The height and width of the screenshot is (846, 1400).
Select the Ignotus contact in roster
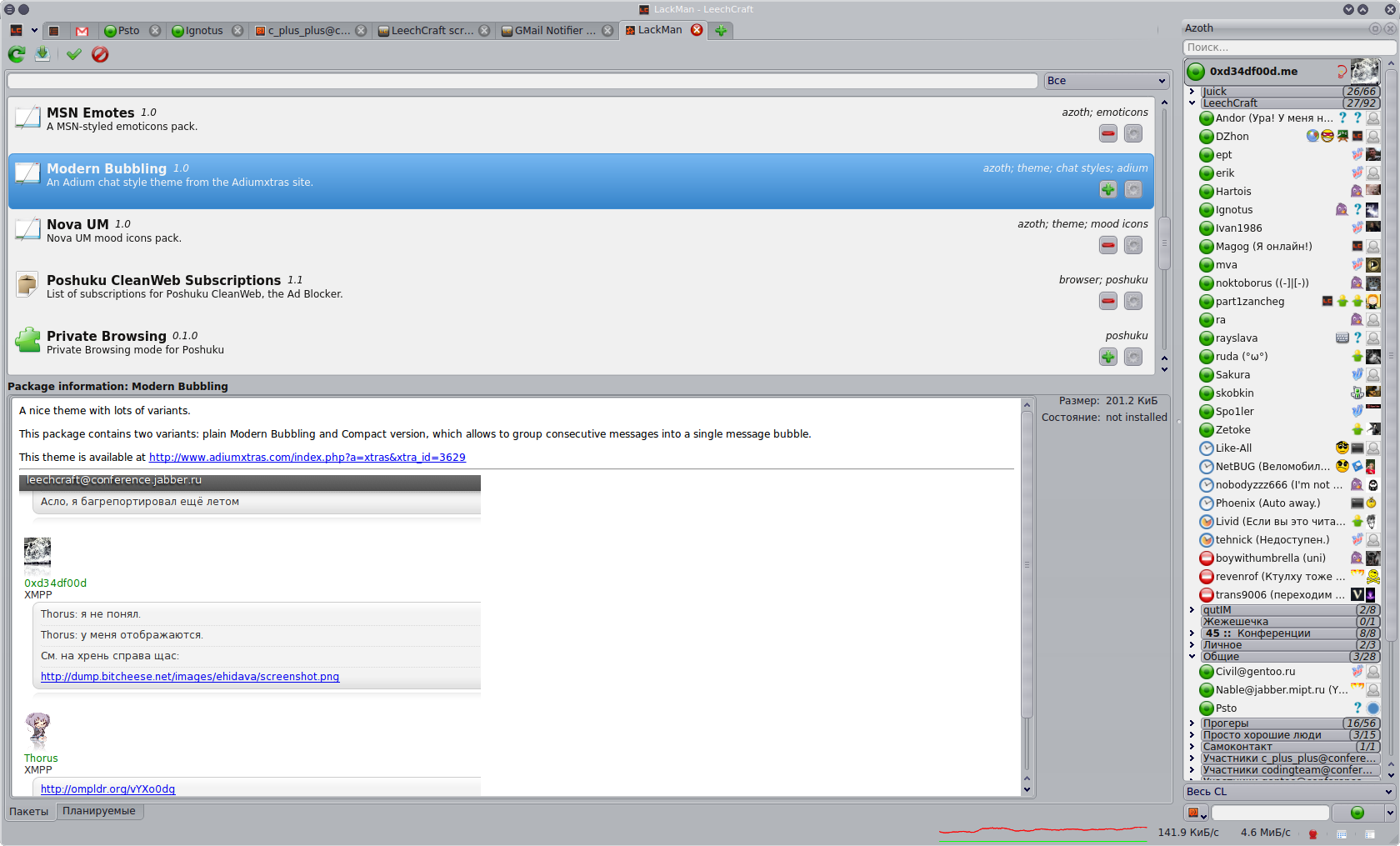click(1289, 210)
